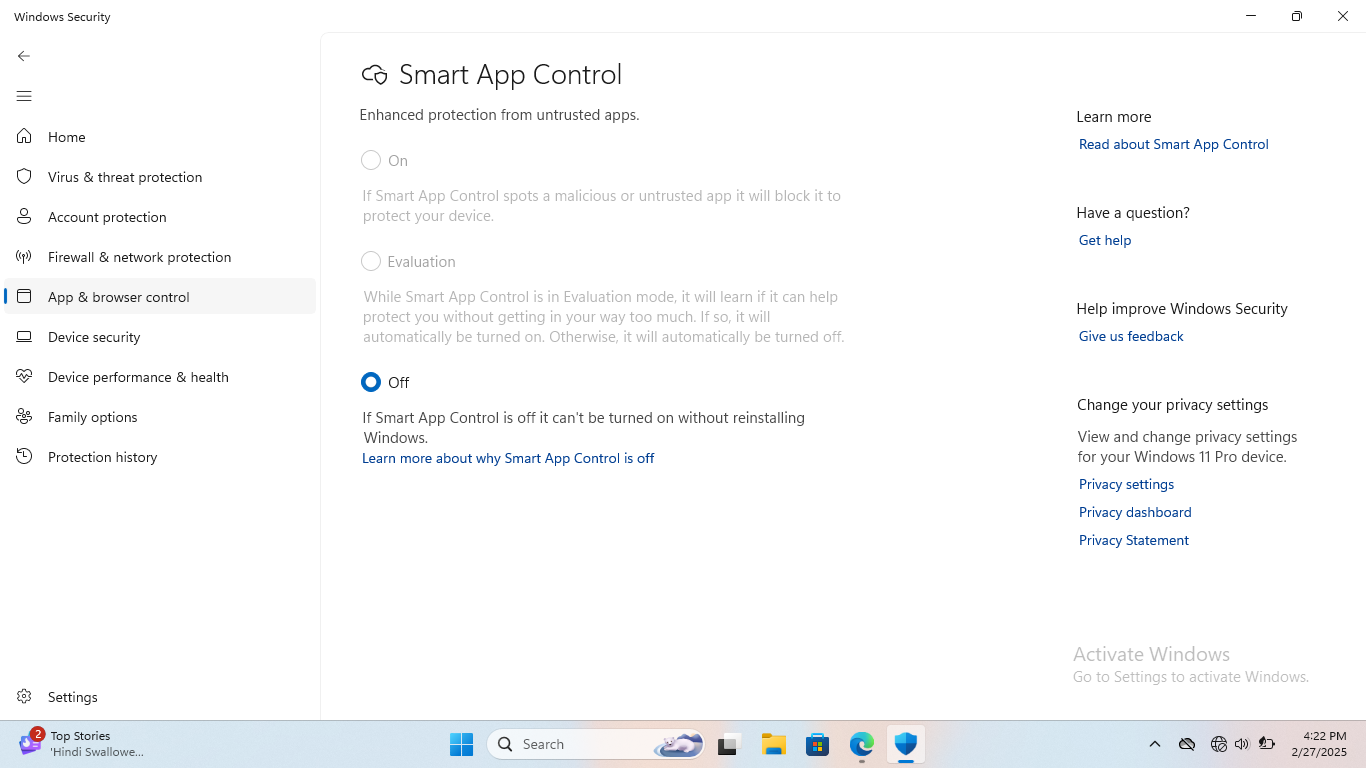Launch Microsoft Edge from the taskbar
Viewport: 1366px width, 768px height.
click(x=861, y=744)
